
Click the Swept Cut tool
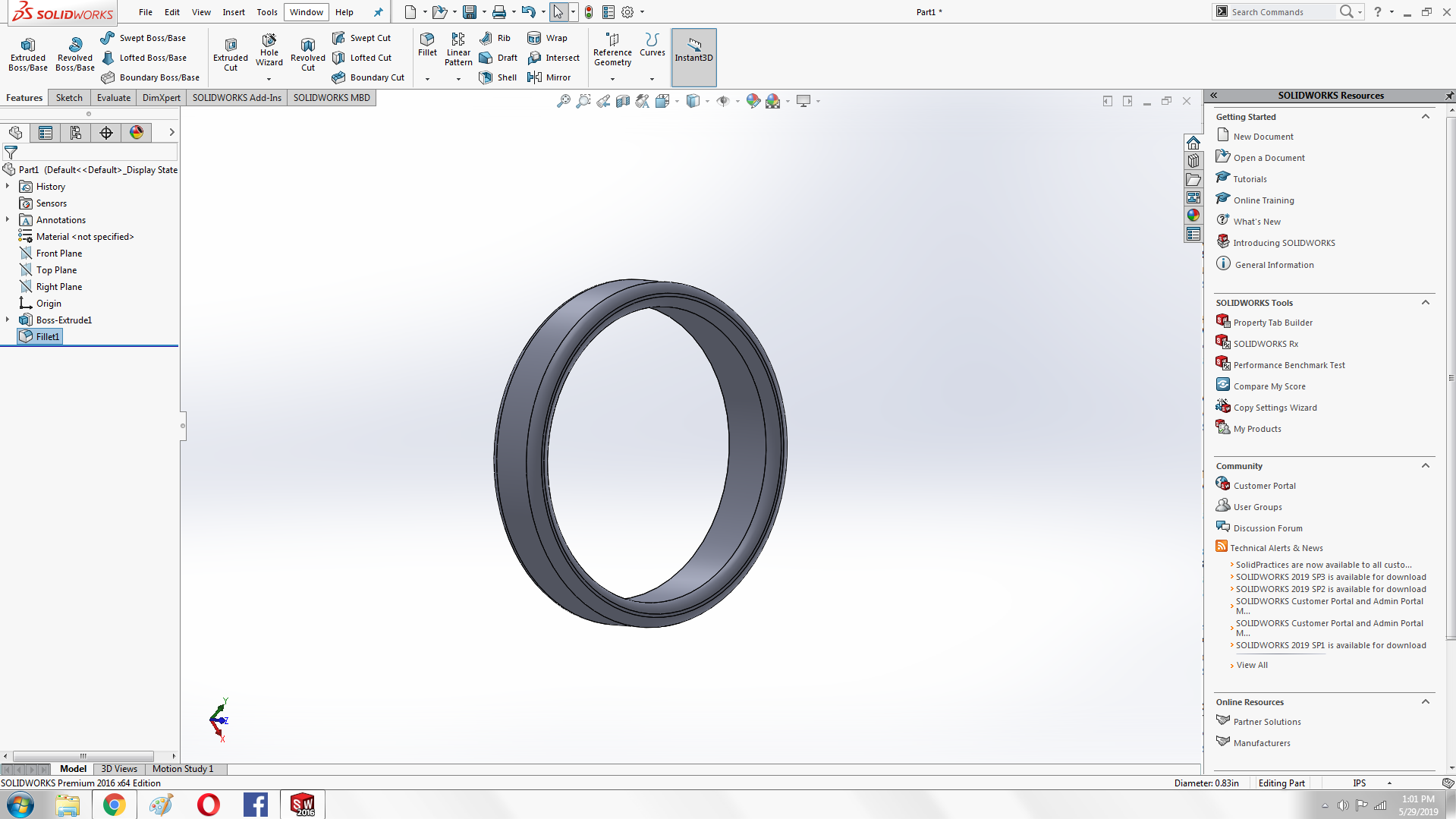[x=362, y=38]
